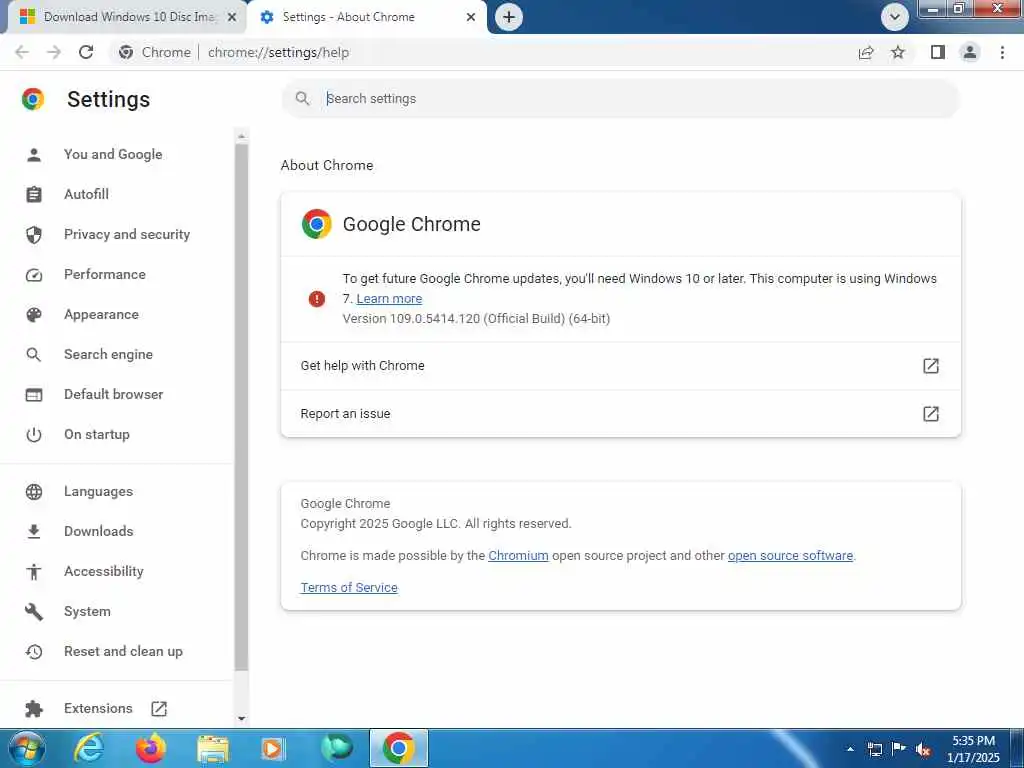The image size is (1024, 768).
Task: Open the network tray icon
Action: (874, 749)
